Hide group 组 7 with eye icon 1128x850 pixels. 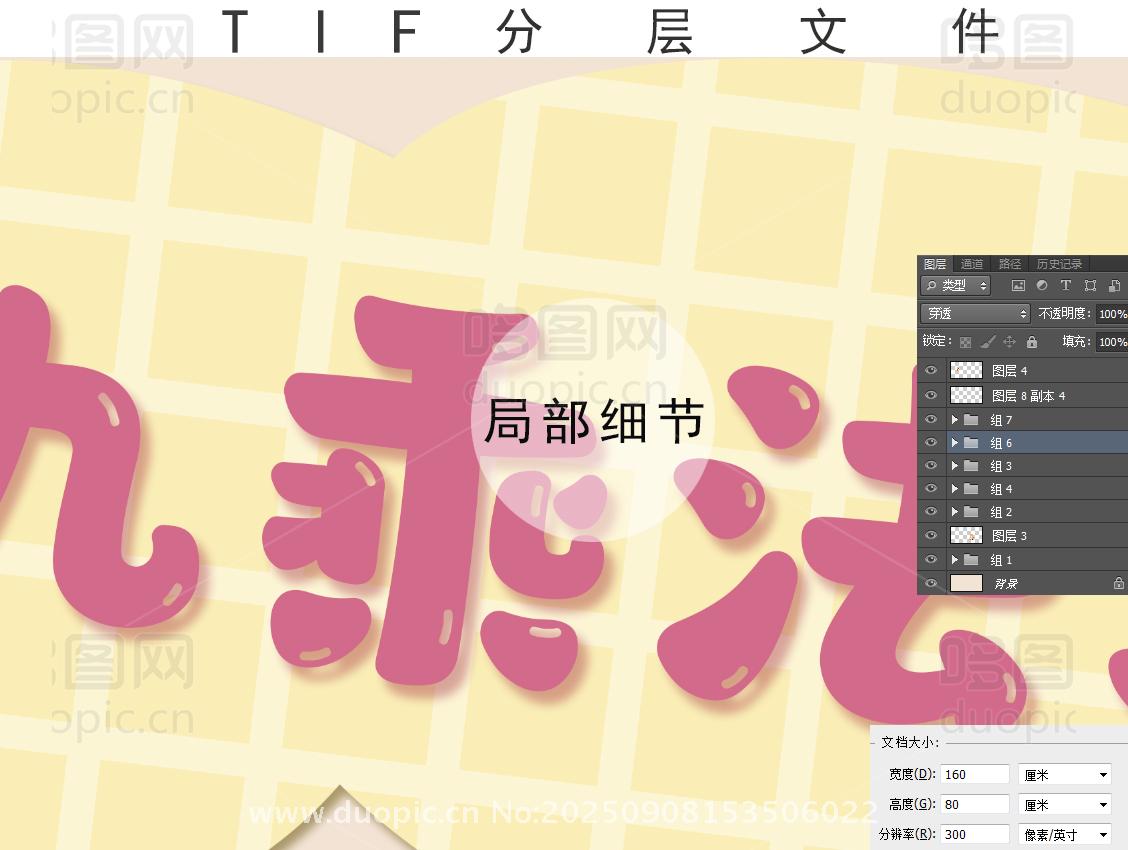[931, 419]
